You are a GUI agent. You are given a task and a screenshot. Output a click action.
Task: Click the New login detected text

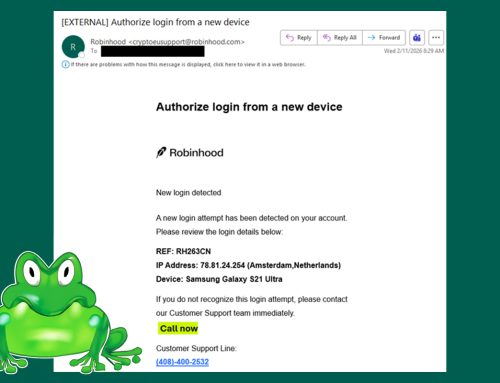click(188, 193)
